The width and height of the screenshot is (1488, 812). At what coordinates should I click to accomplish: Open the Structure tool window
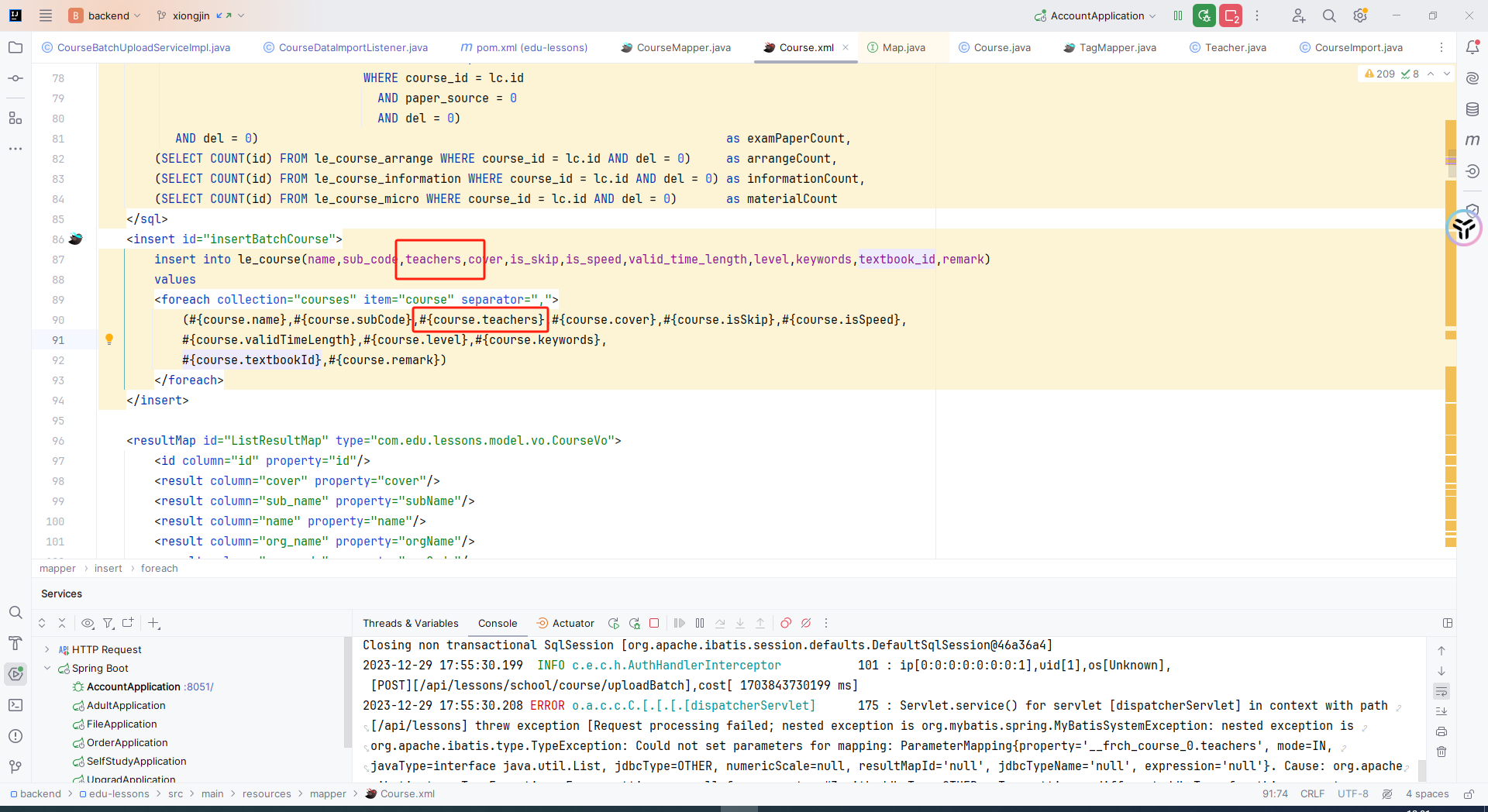(15, 118)
